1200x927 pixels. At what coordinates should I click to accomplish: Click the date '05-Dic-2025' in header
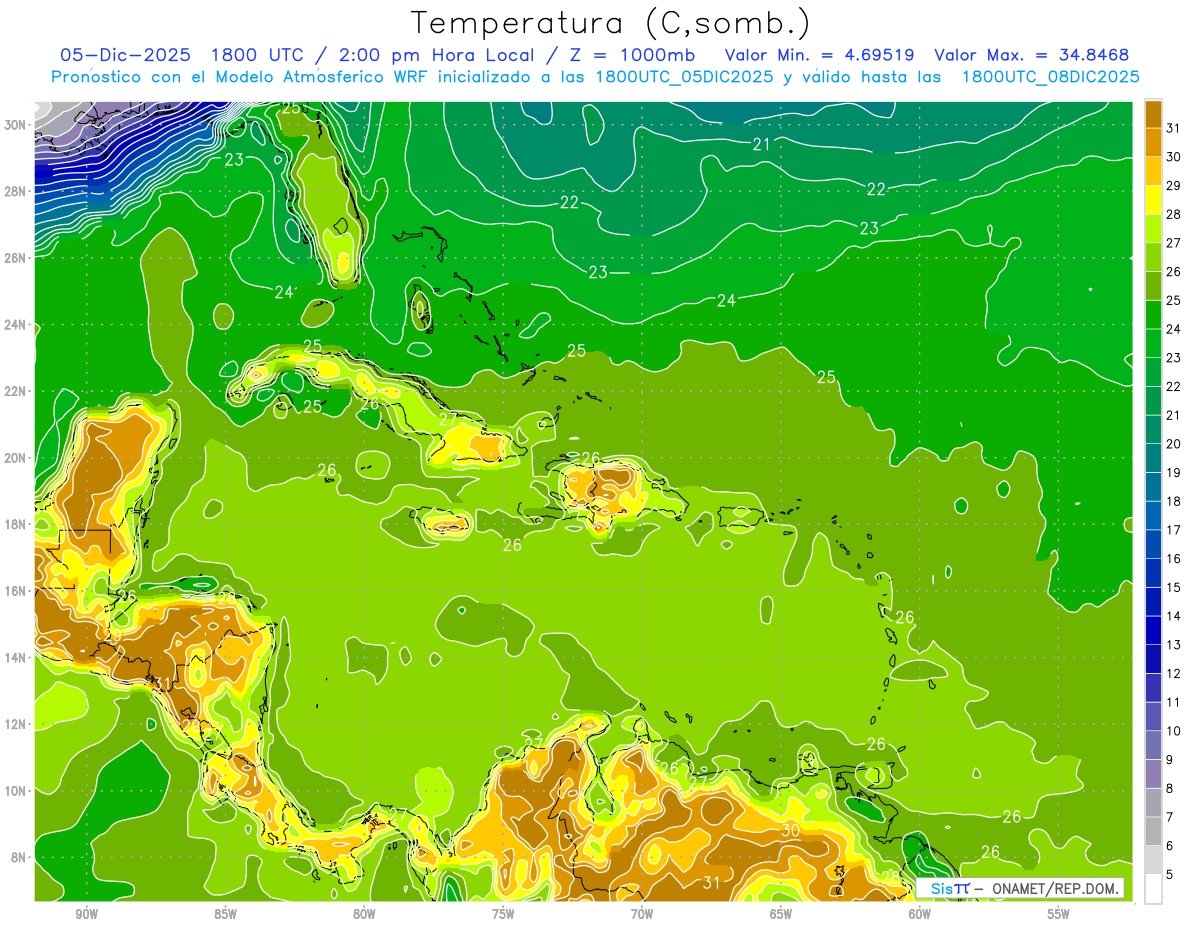click(126, 55)
